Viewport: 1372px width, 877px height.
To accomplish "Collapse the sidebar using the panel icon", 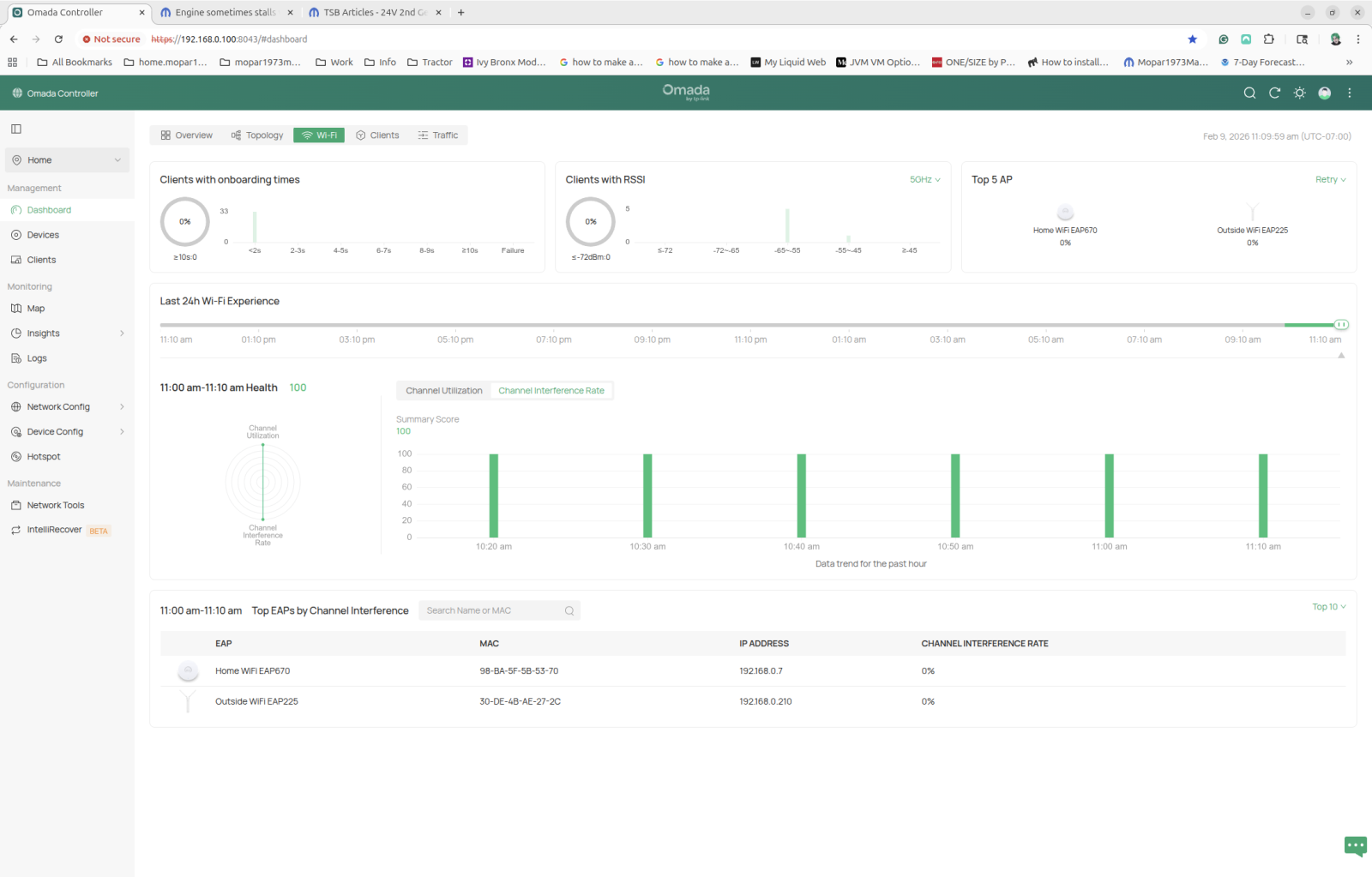I will 16,129.
